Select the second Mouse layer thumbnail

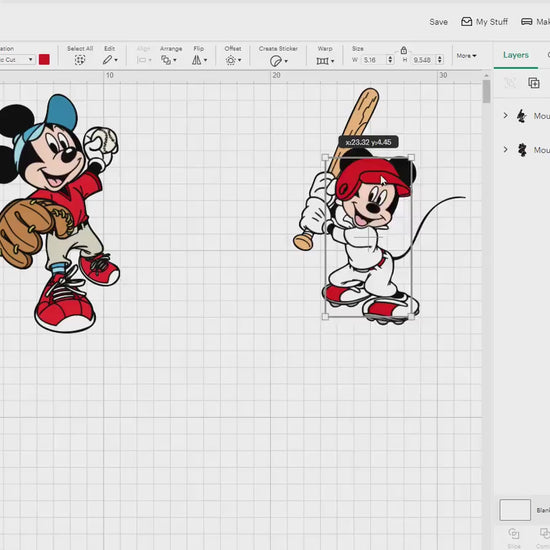pos(522,150)
